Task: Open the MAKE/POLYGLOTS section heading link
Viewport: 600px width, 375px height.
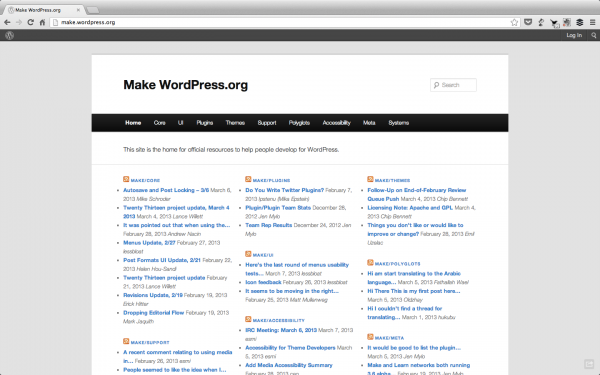Action: (x=398, y=264)
